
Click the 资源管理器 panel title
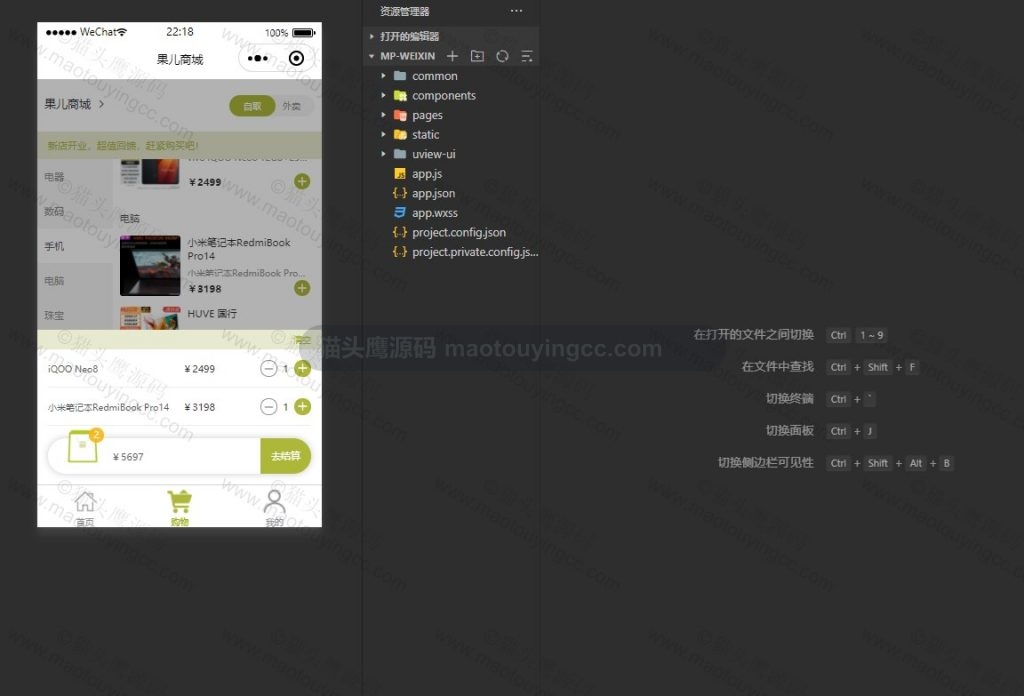405,11
